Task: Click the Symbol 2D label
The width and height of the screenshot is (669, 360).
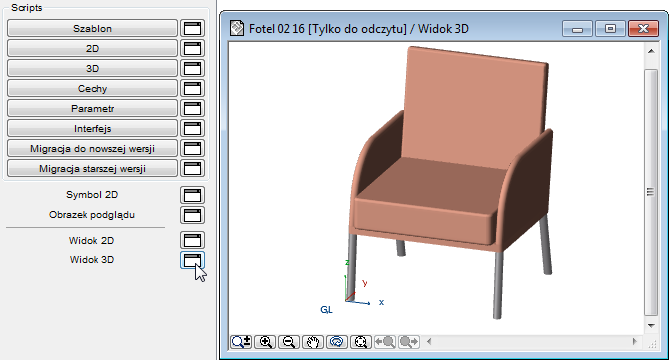Action: (x=92, y=195)
